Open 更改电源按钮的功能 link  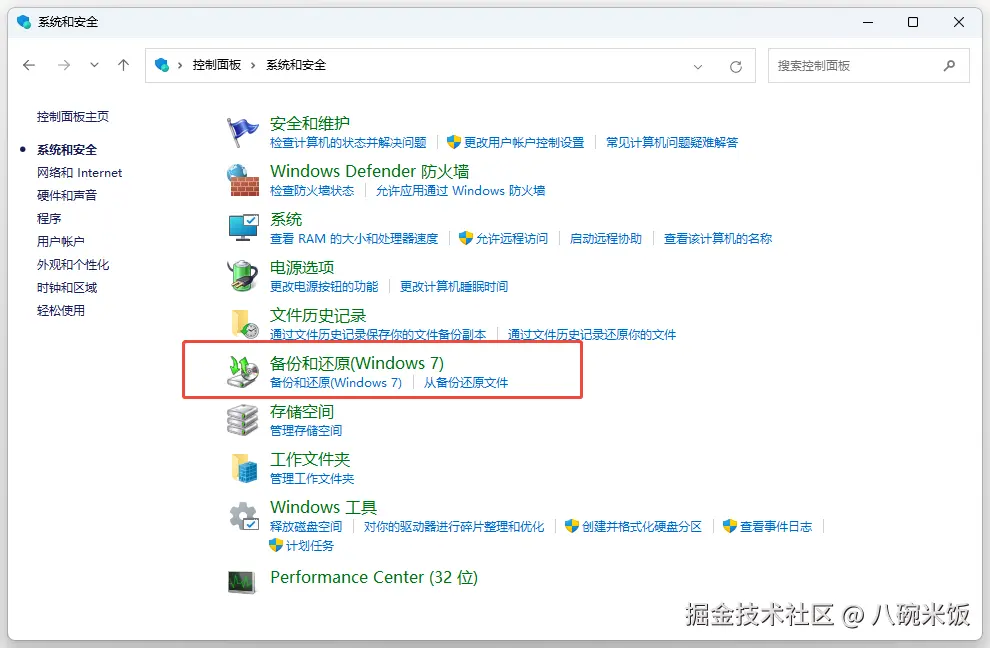click(x=324, y=287)
